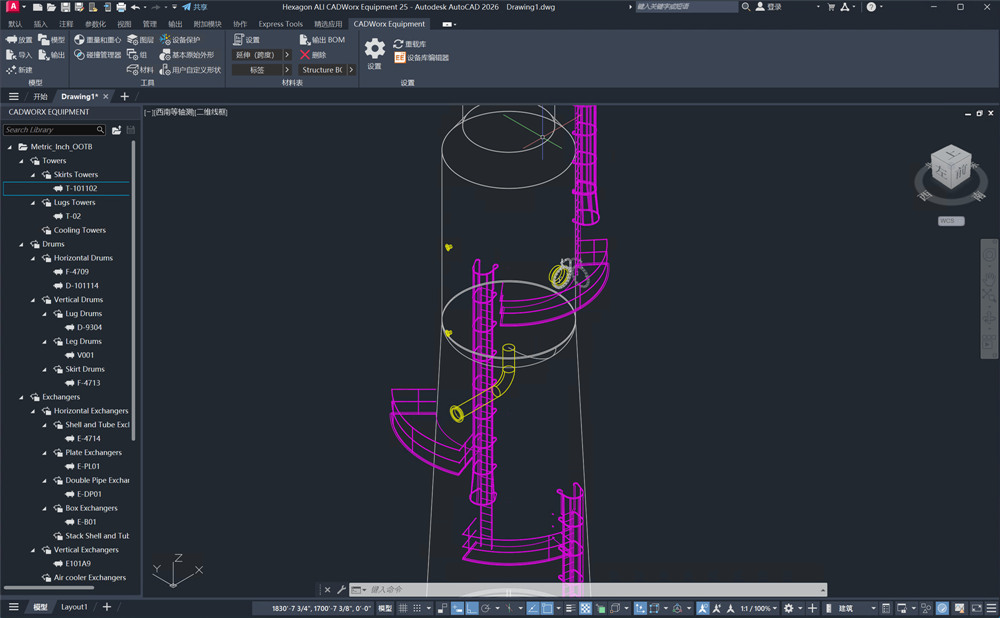
Task: Toggle ortho mode in the status bar
Action: tap(472, 608)
